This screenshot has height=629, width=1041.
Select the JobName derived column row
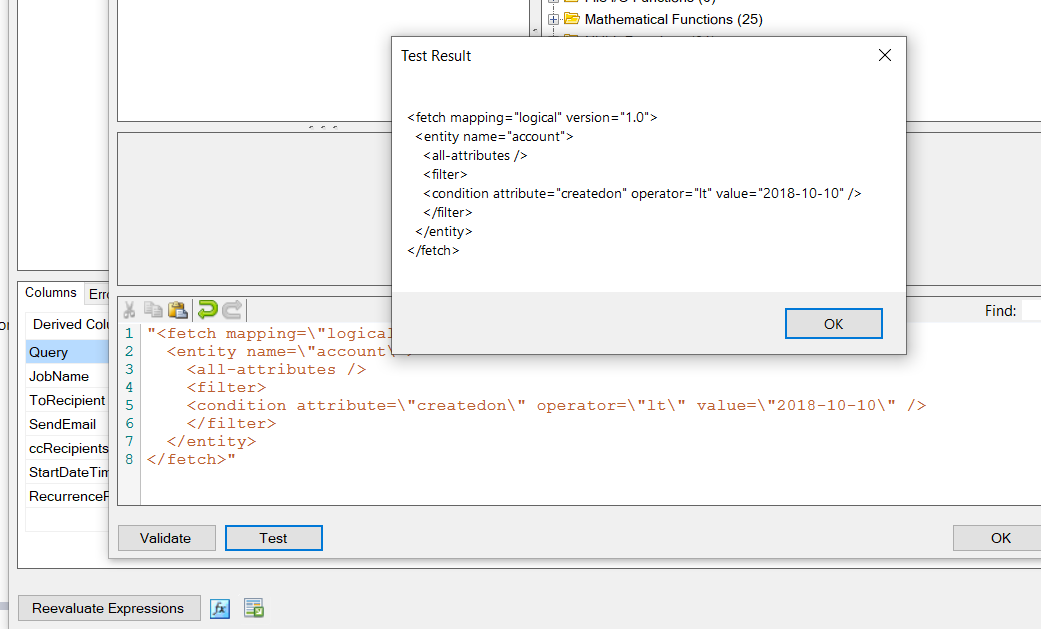tap(59, 376)
